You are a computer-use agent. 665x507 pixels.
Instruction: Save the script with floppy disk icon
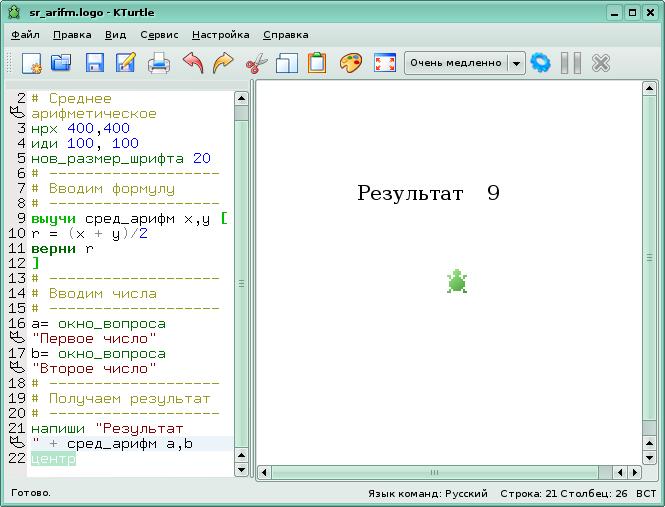pos(94,63)
